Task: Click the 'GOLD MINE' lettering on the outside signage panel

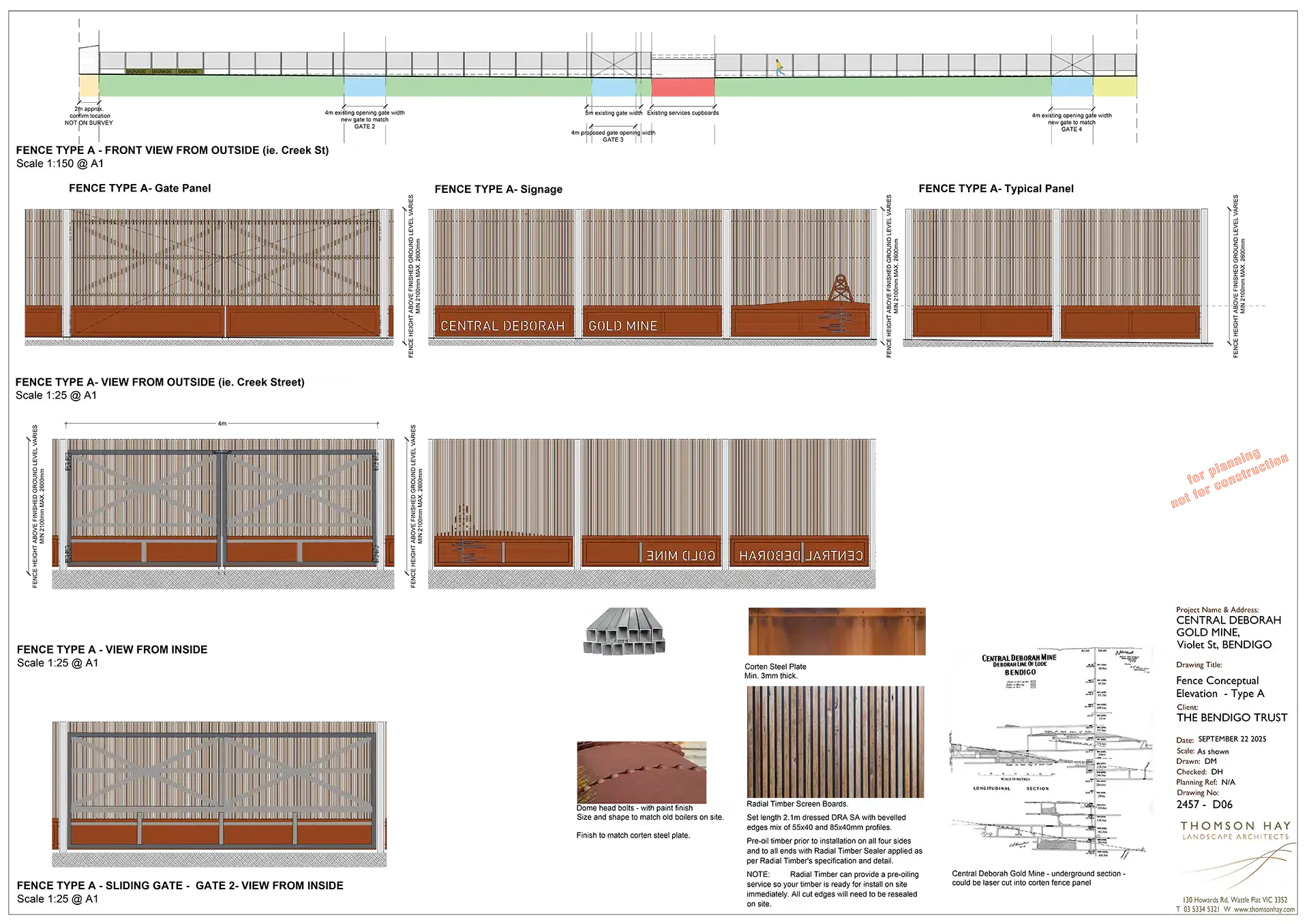Action: pyautogui.click(x=623, y=326)
